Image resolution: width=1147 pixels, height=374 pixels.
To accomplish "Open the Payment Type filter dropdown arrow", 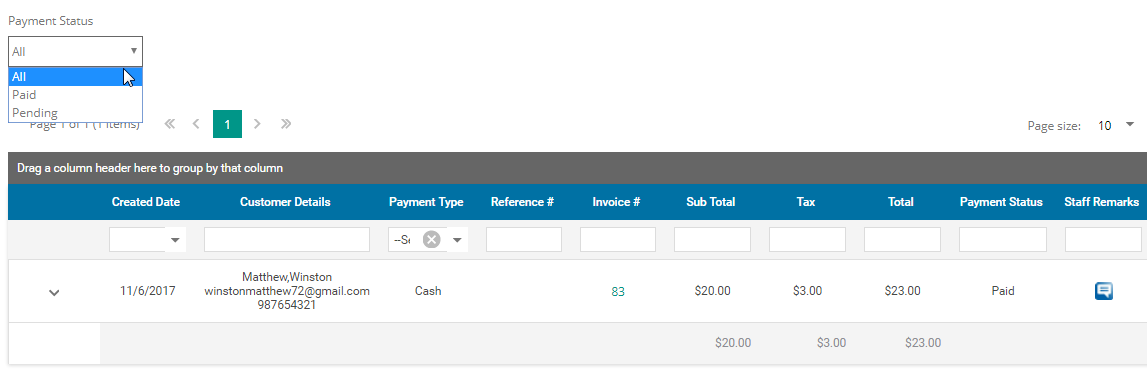I will [457, 240].
